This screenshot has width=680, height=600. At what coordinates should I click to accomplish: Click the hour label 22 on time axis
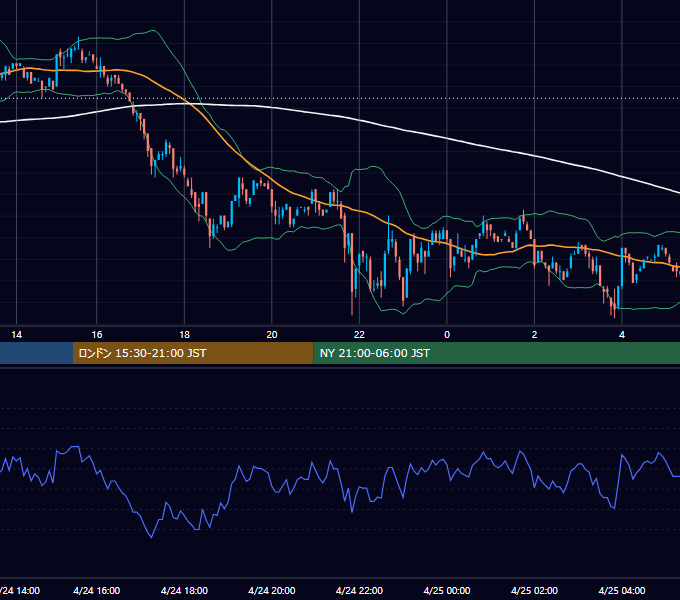359,335
